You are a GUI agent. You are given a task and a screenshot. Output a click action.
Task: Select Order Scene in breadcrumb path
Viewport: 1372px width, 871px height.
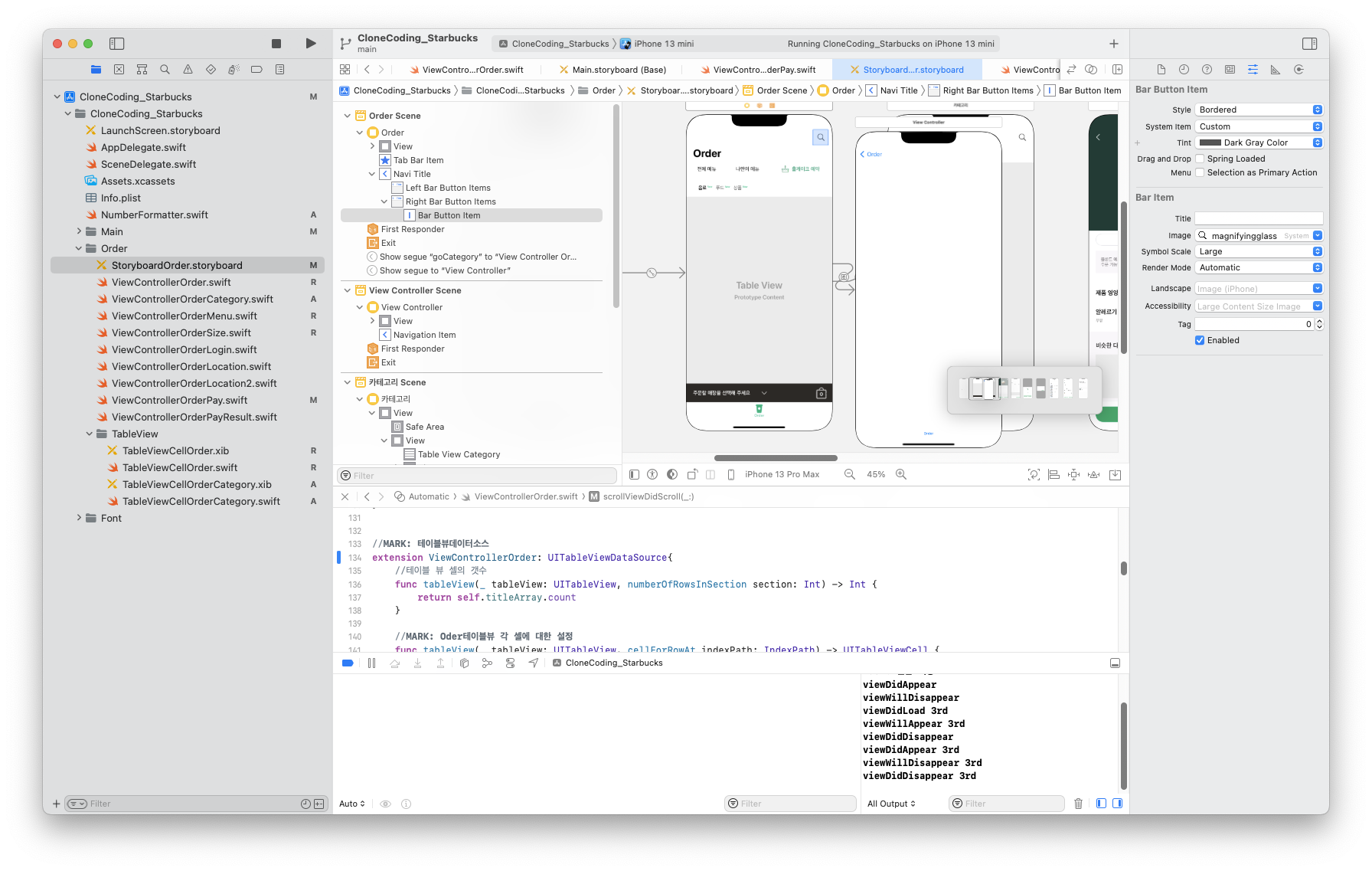click(x=775, y=90)
